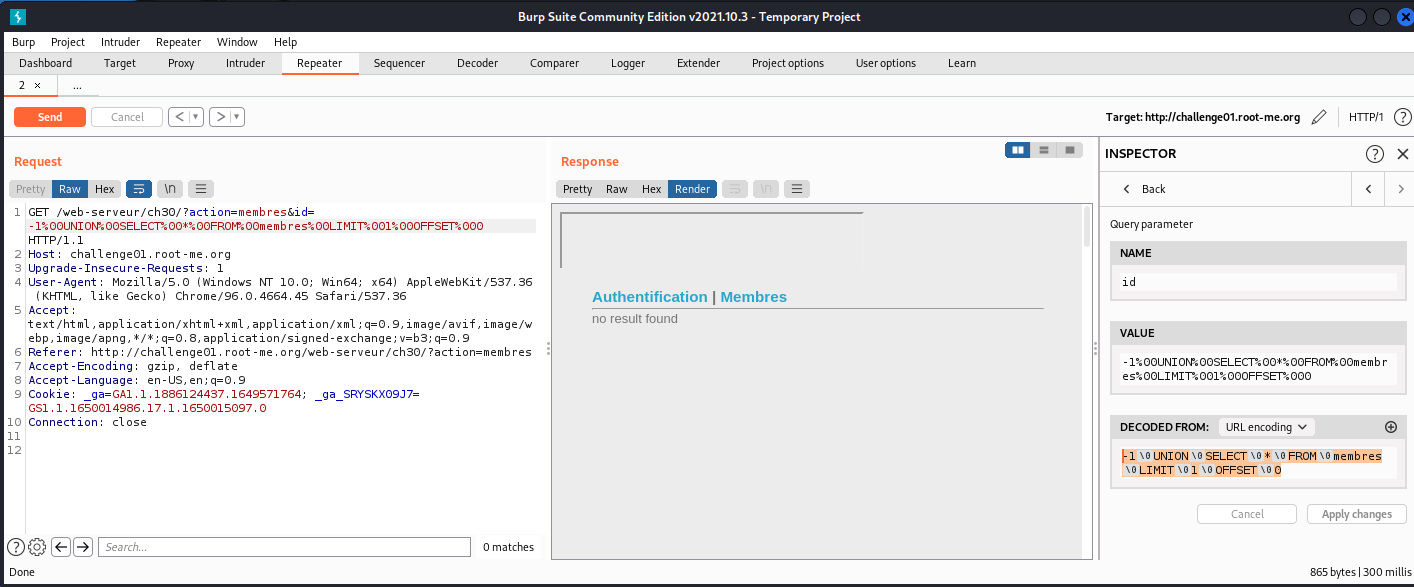
Task: Switch request view to Raw
Action: [x=70, y=189]
